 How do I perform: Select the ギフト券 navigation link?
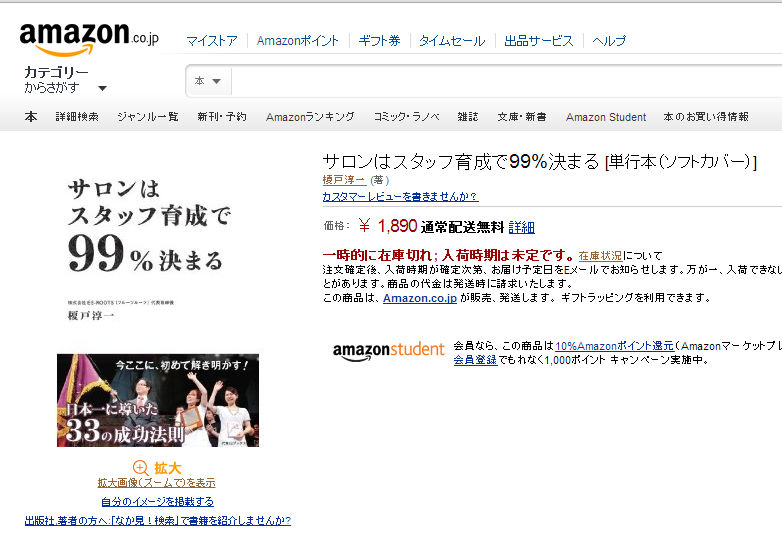pyautogui.click(x=379, y=41)
